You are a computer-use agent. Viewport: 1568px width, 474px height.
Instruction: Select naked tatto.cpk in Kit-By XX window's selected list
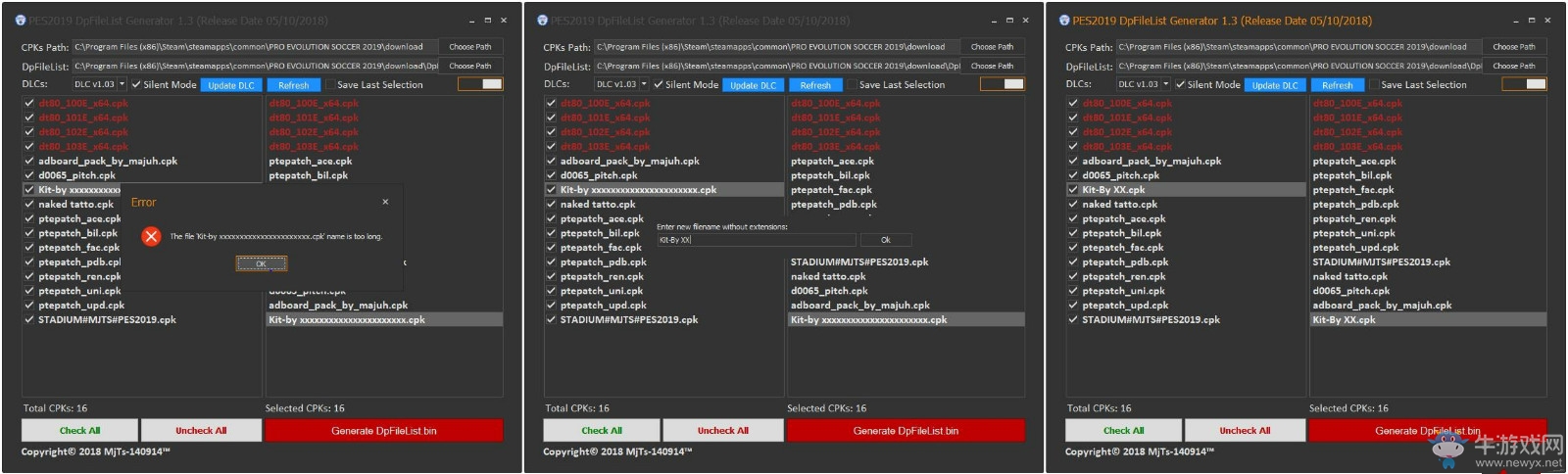click(1428, 276)
